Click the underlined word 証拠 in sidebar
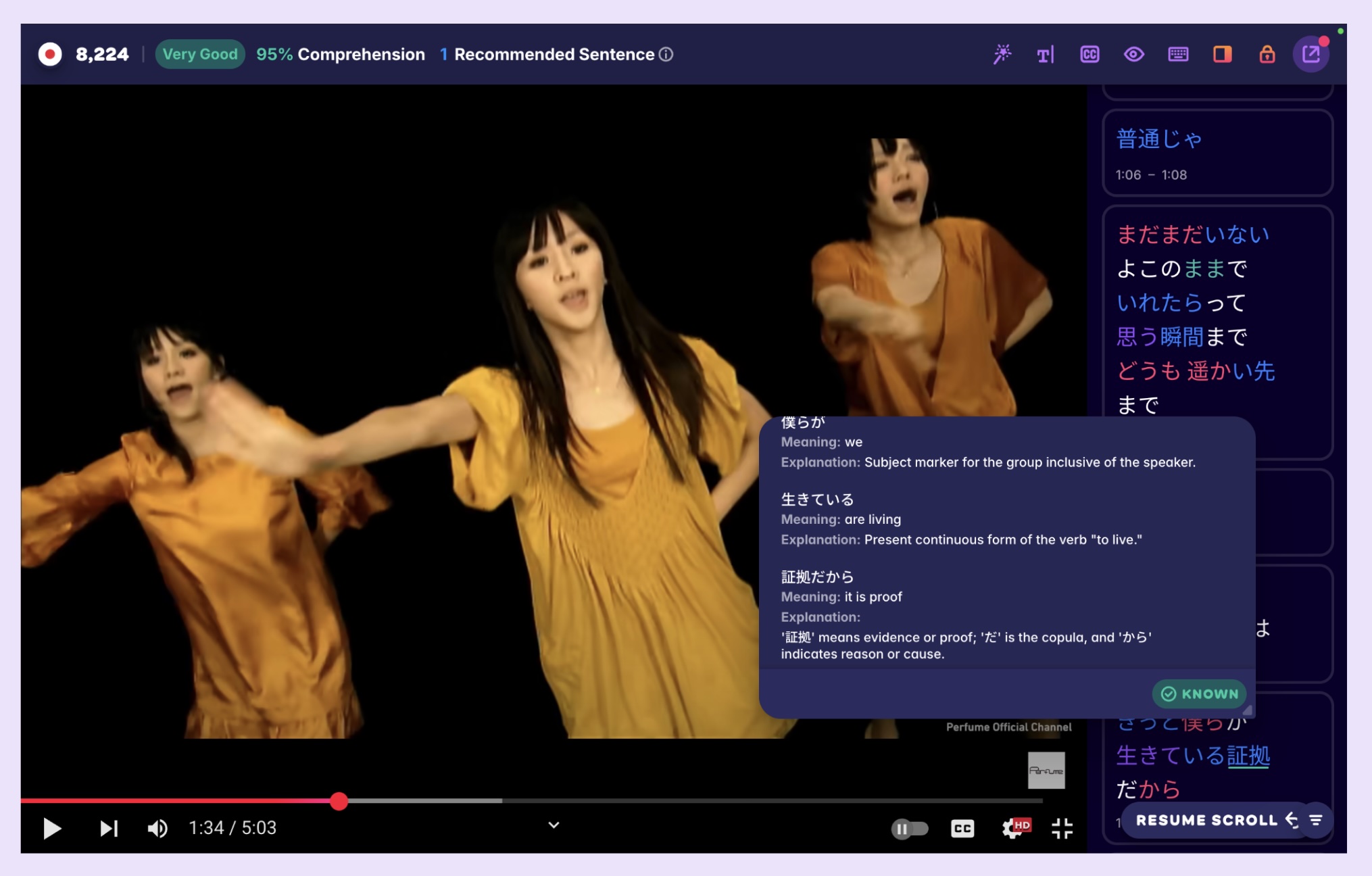The image size is (1372, 876). (x=1249, y=757)
